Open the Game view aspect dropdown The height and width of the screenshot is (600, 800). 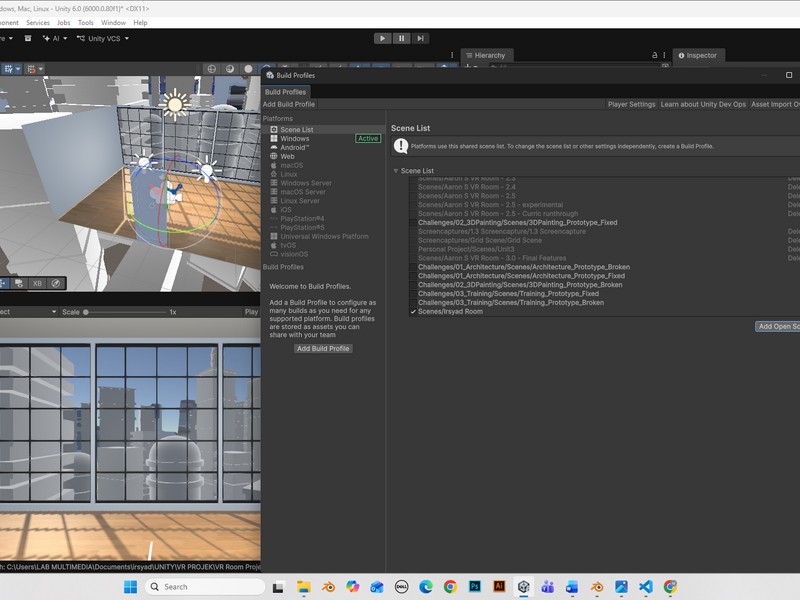coord(28,312)
